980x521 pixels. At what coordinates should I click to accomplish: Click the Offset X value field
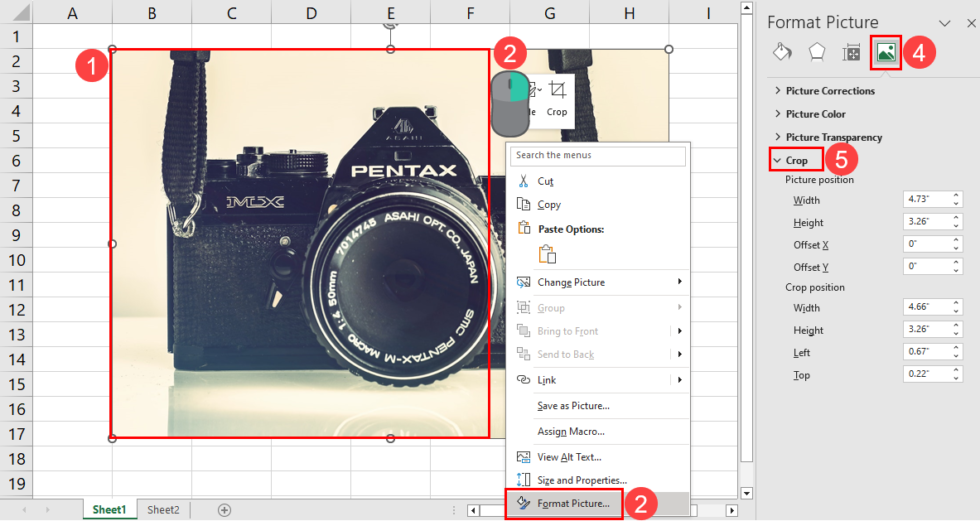pos(927,244)
